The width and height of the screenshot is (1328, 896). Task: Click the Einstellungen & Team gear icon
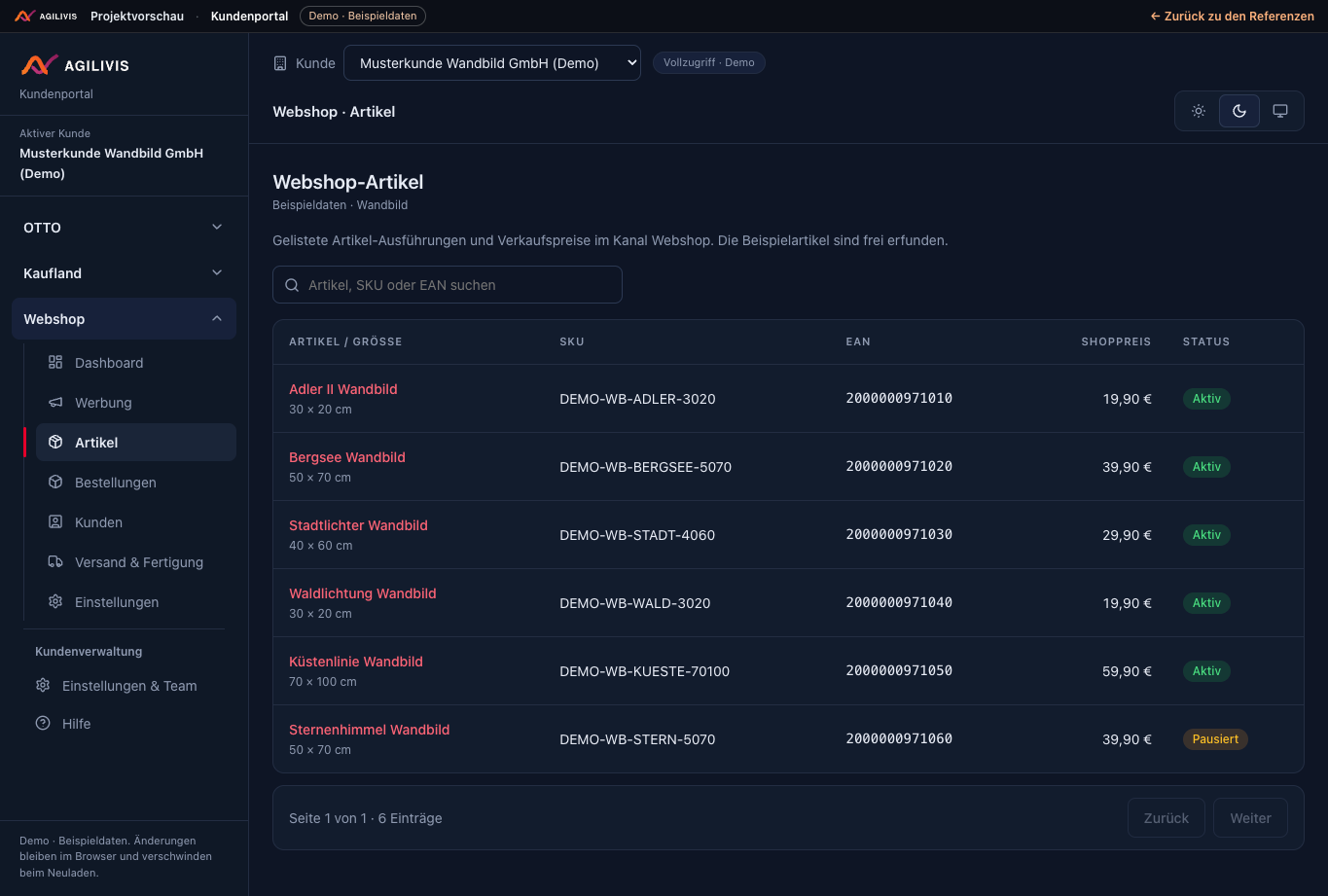pyautogui.click(x=43, y=685)
